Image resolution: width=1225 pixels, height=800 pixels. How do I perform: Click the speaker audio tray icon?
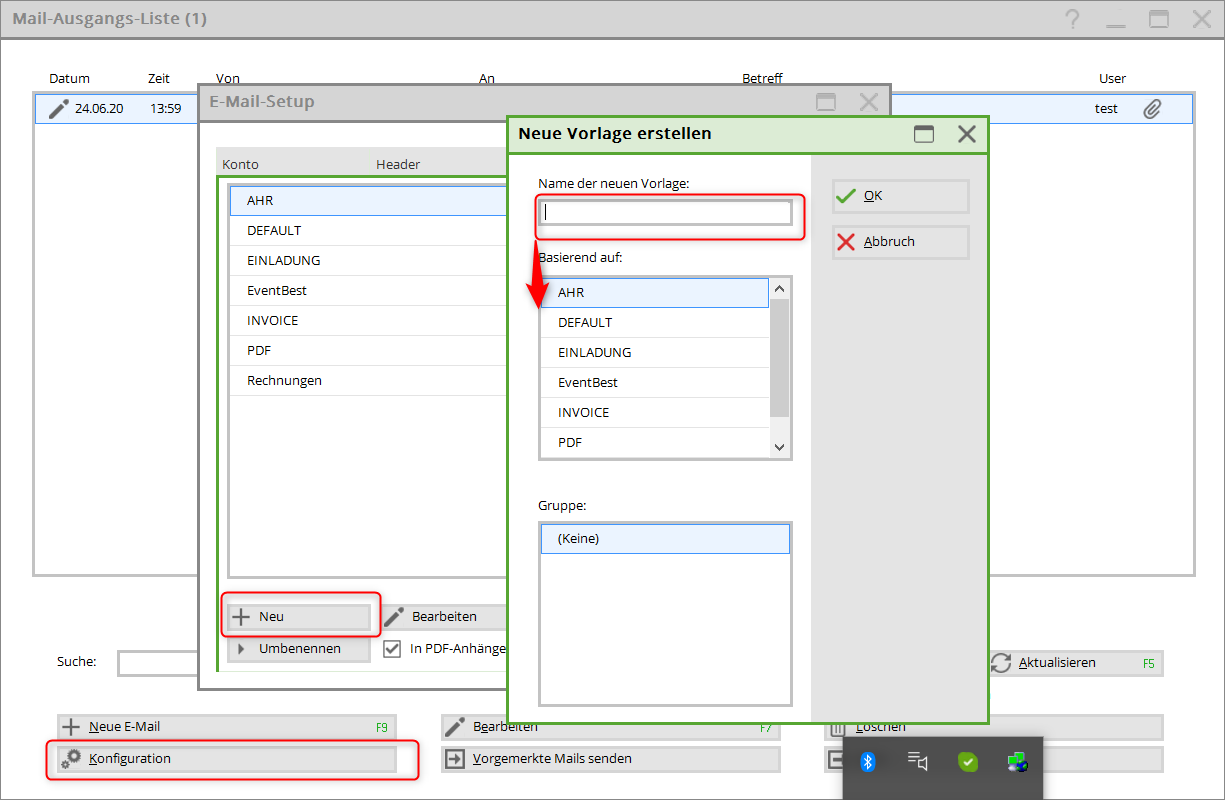(917, 761)
